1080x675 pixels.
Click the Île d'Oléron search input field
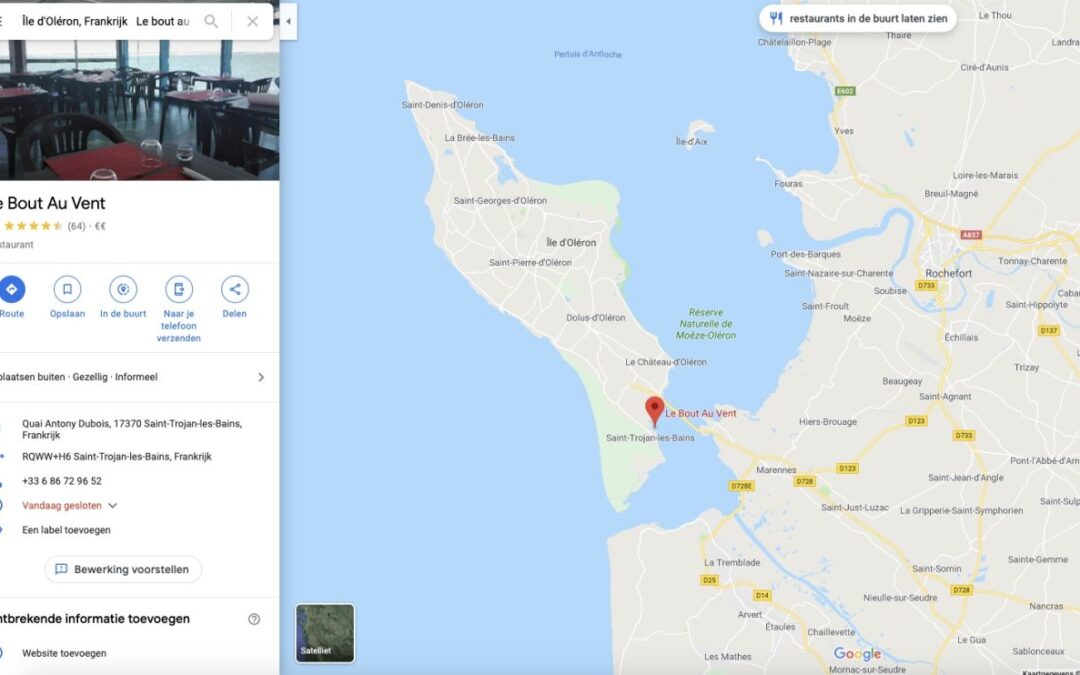(x=107, y=21)
